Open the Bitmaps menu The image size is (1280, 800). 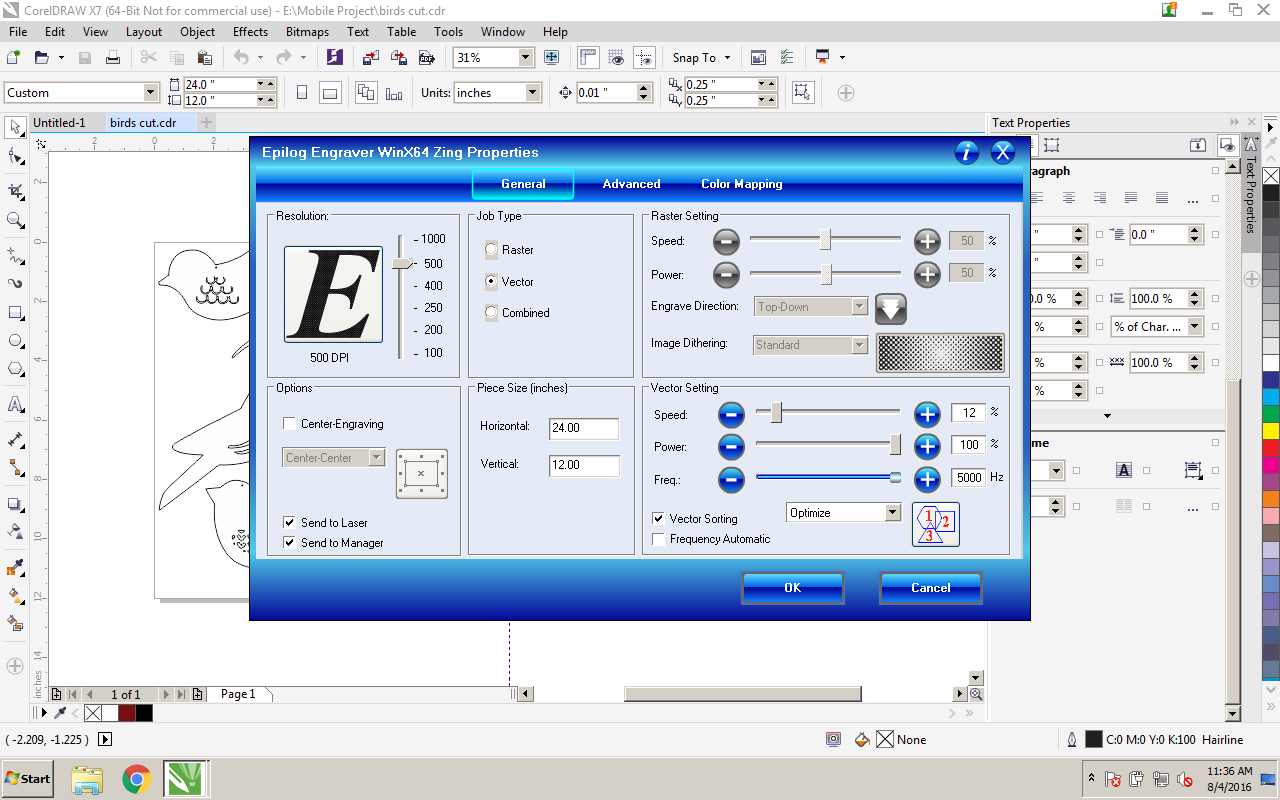pos(307,32)
